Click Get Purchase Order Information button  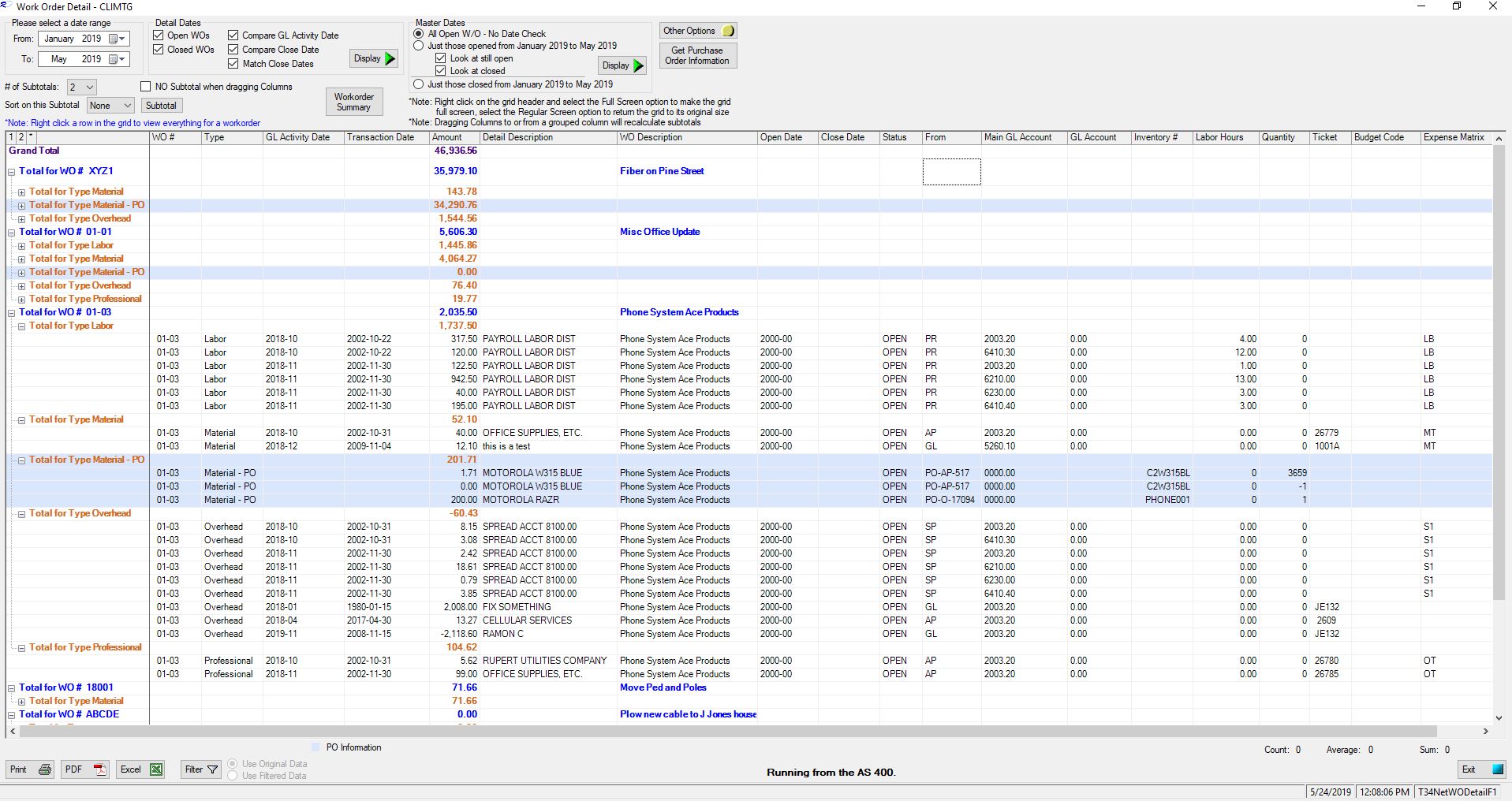click(697, 55)
